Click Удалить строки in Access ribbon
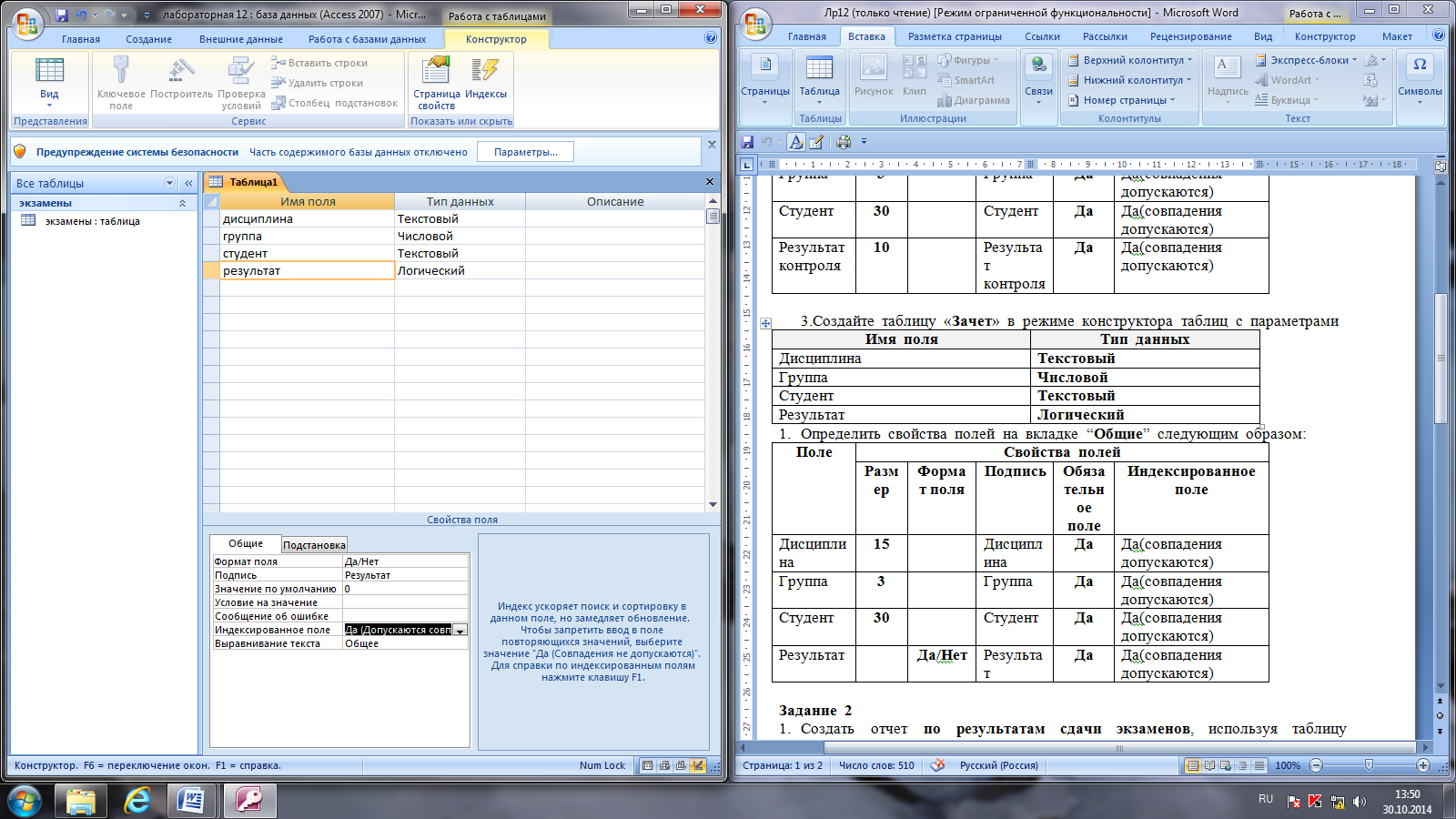 [x=317, y=83]
